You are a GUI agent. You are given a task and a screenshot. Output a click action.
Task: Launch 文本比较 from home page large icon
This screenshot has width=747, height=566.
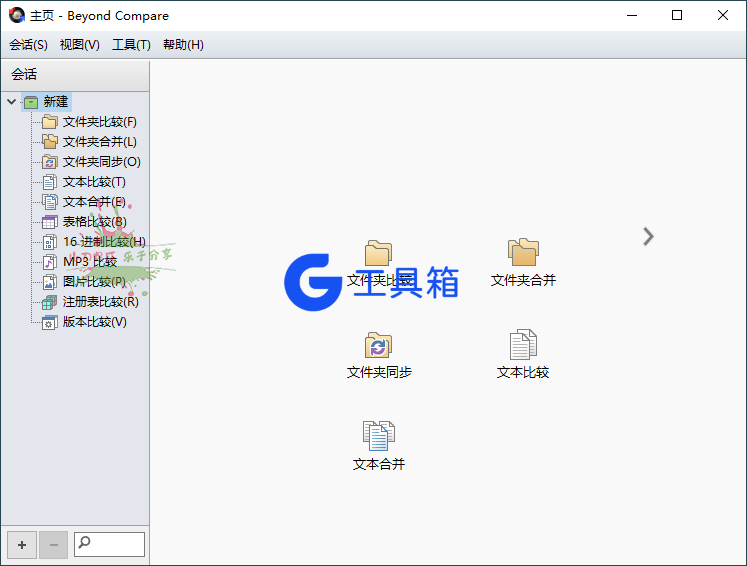(x=523, y=344)
